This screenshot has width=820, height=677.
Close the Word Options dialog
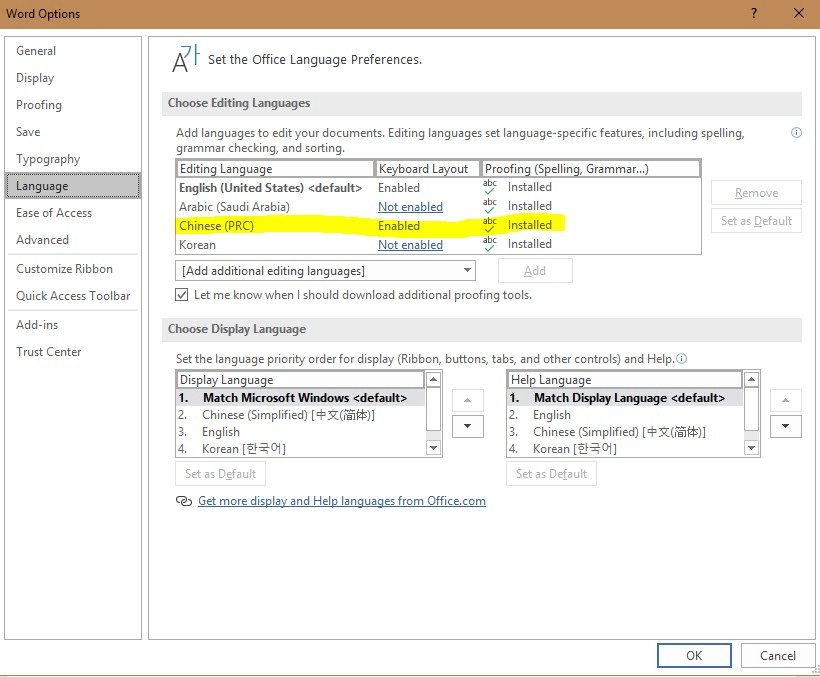[799, 13]
